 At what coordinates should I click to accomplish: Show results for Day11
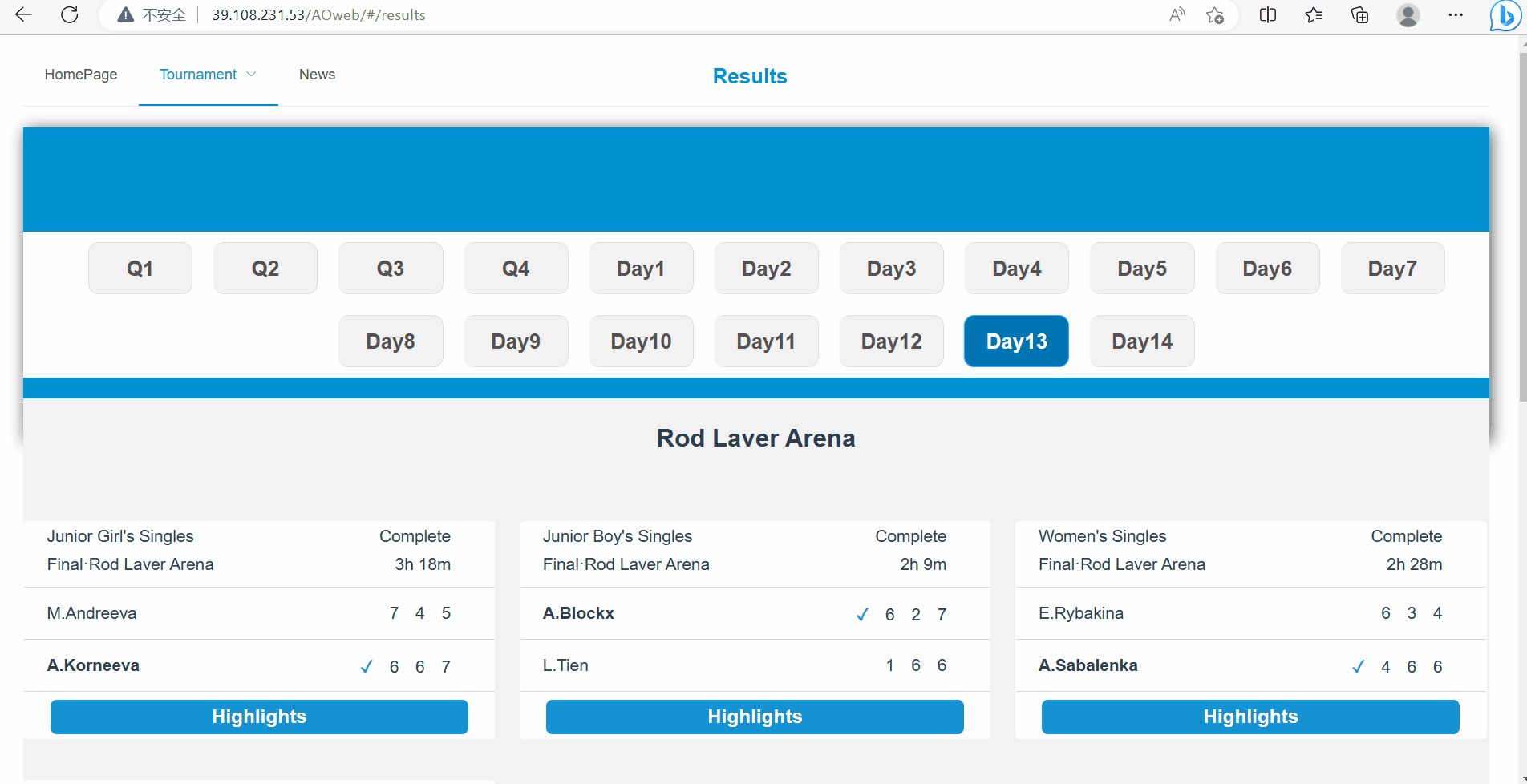click(767, 341)
